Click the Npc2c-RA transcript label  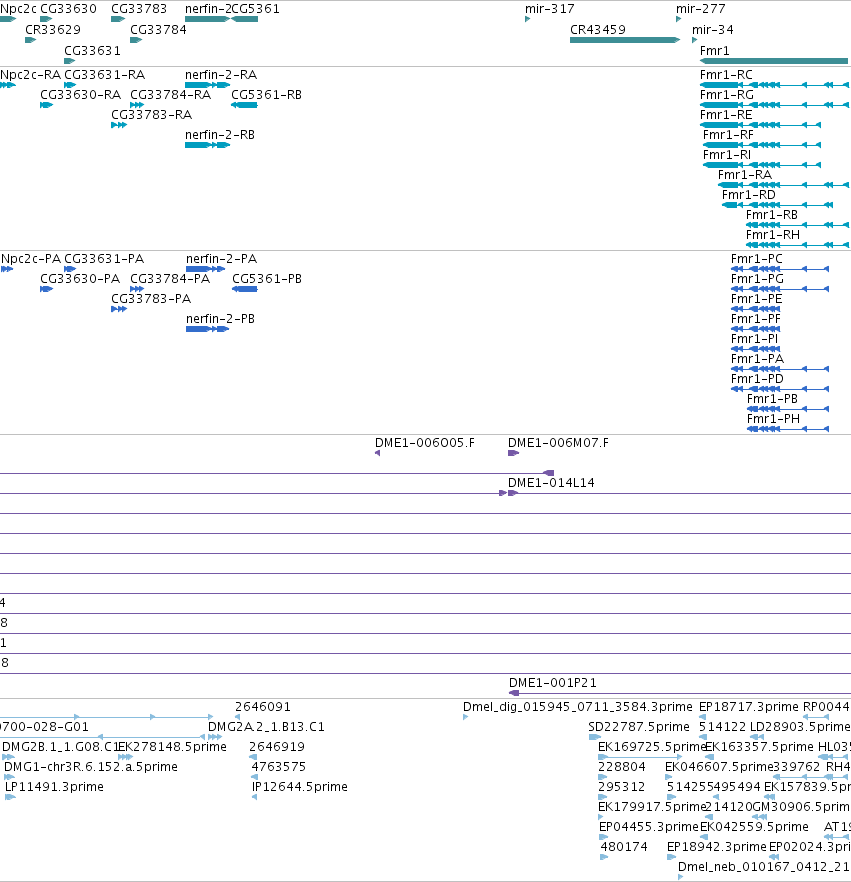[30, 75]
